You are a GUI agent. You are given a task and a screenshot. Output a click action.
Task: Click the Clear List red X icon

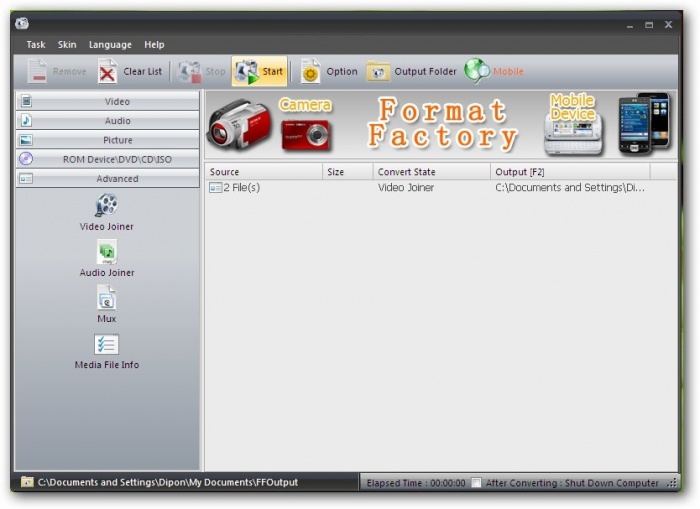point(107,71)
